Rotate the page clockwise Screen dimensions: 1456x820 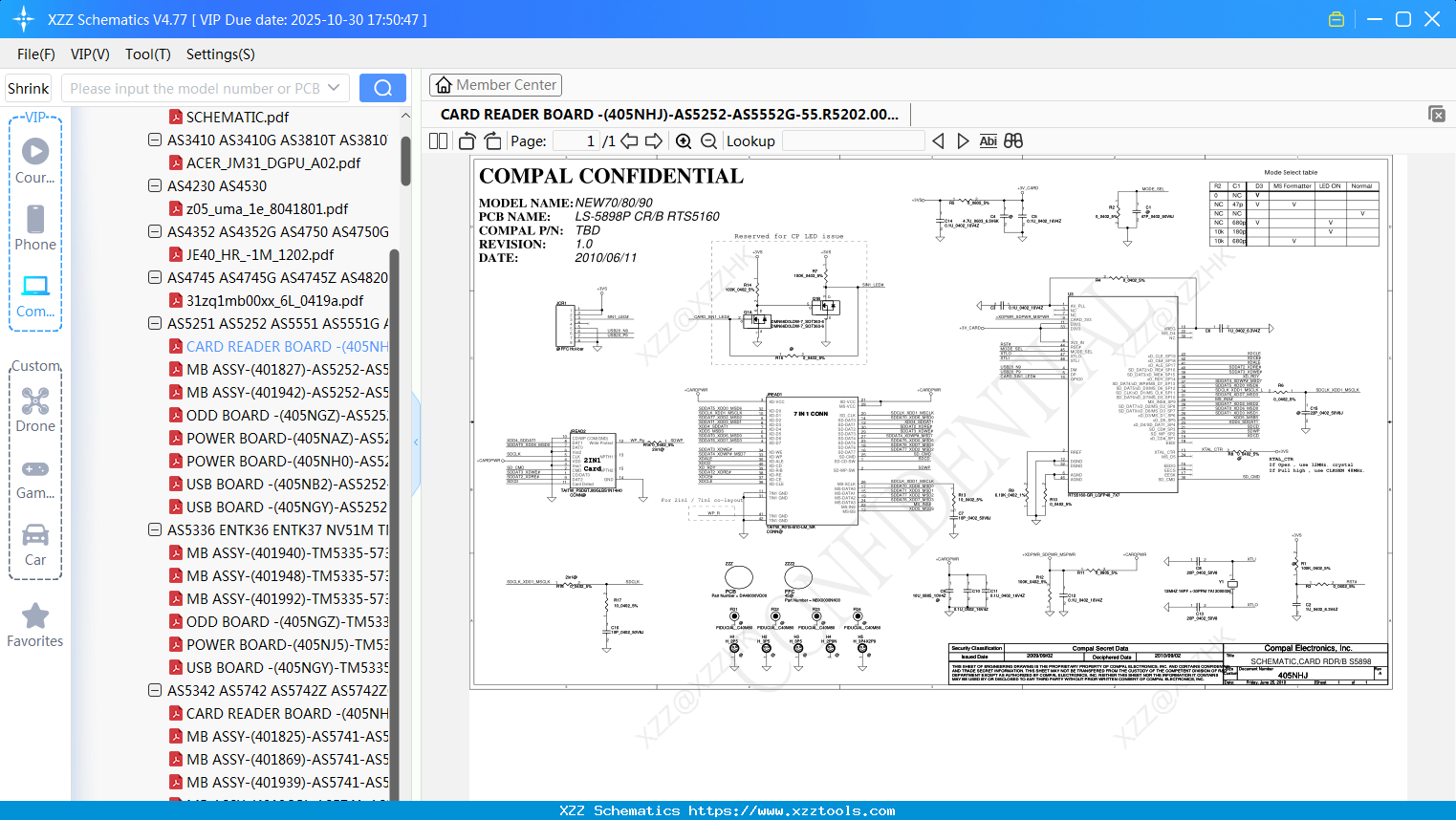pos(493,140)
